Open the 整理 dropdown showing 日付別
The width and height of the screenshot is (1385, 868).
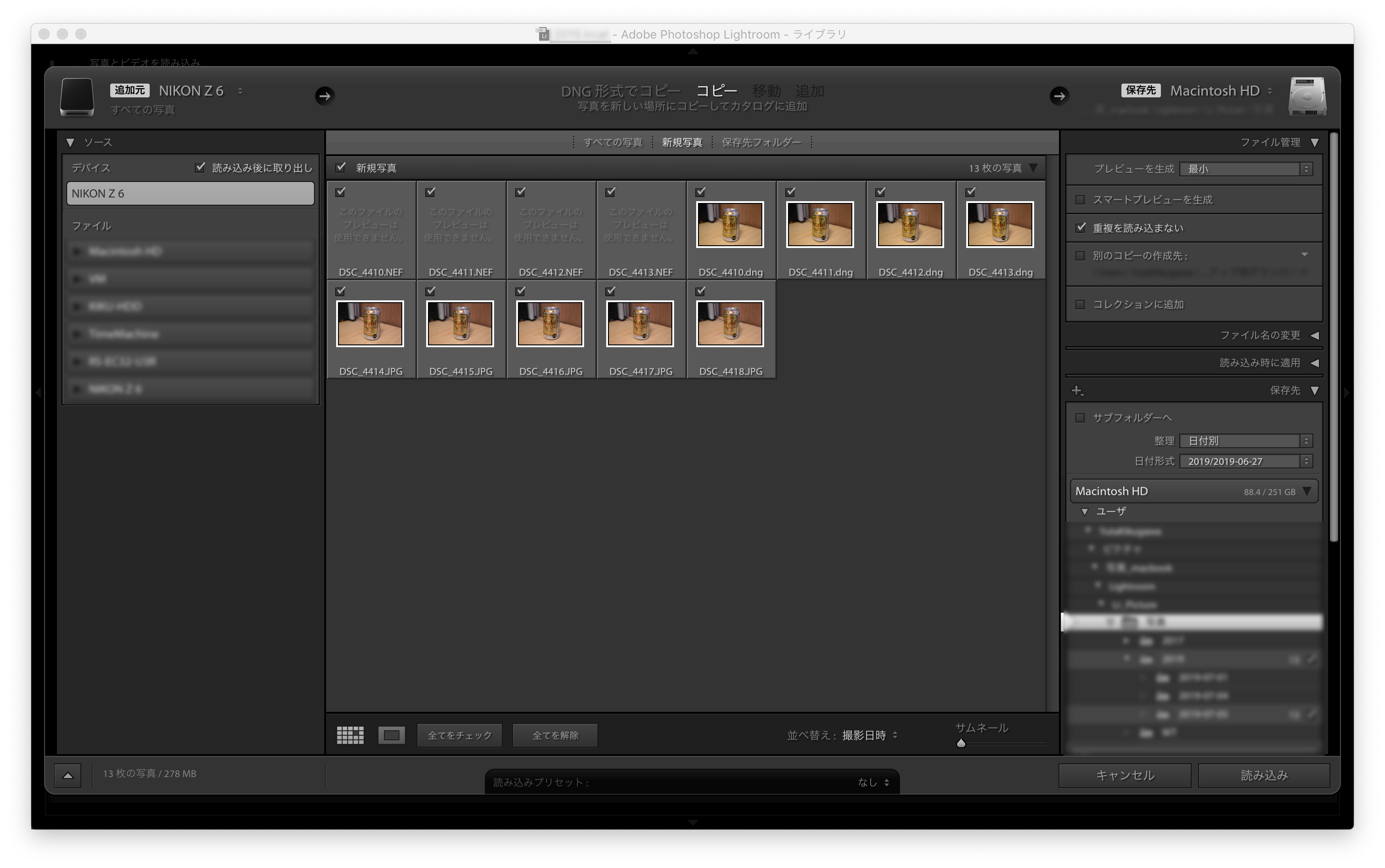(x=1245, y=441)
